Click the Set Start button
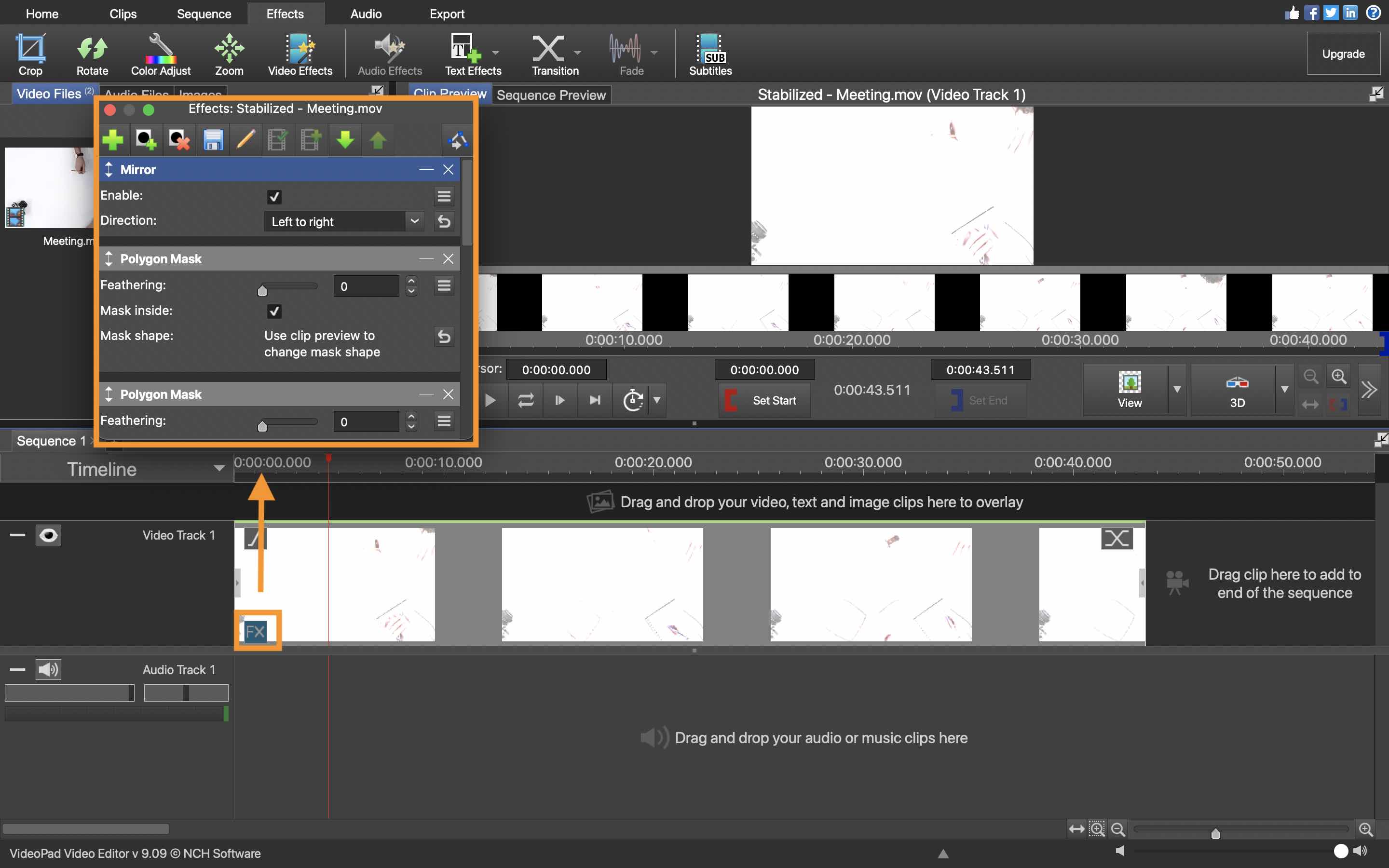The image size is (1389, 868). (761, 399)
